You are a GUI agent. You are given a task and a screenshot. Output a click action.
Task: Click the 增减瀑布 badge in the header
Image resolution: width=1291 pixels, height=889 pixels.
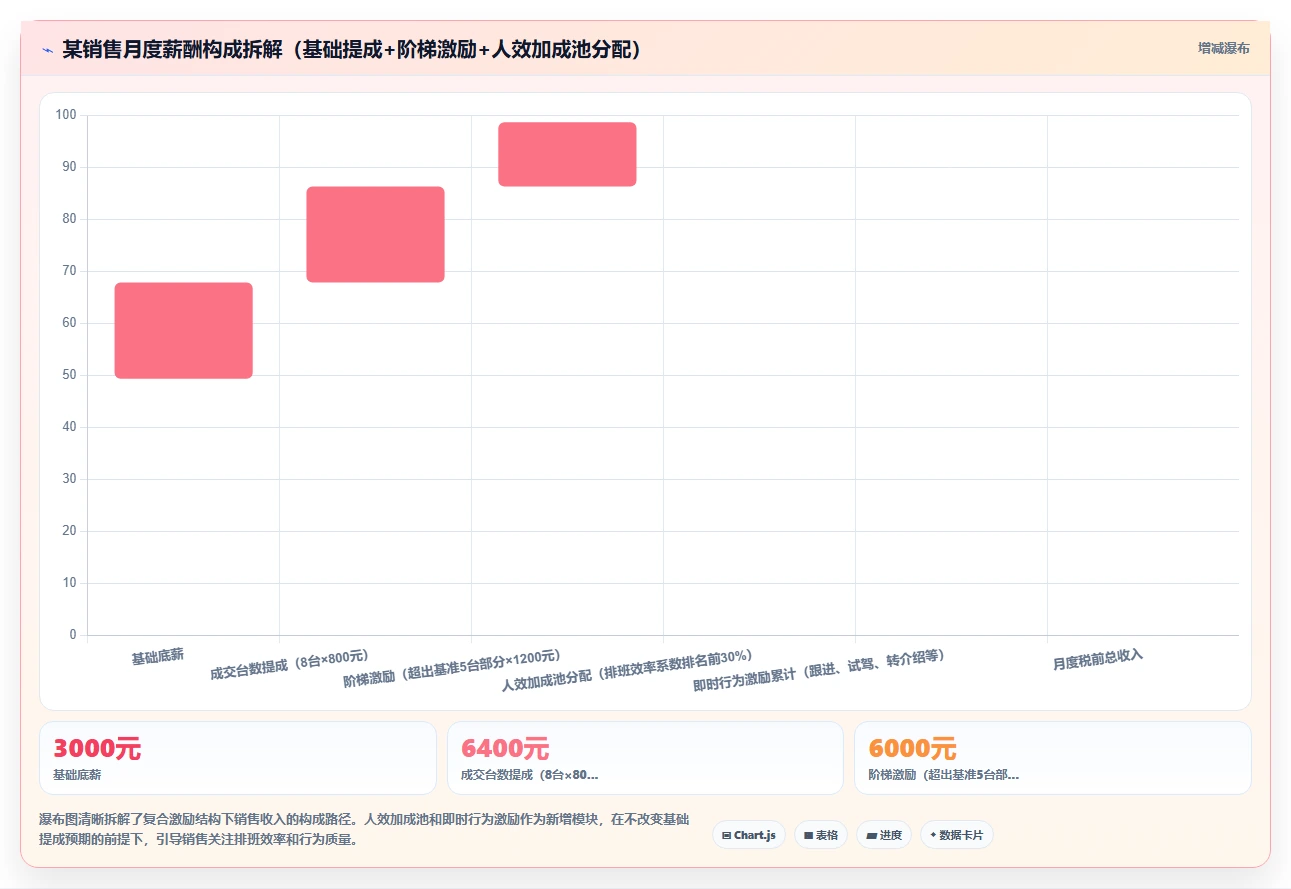(x=1224, y=48)
